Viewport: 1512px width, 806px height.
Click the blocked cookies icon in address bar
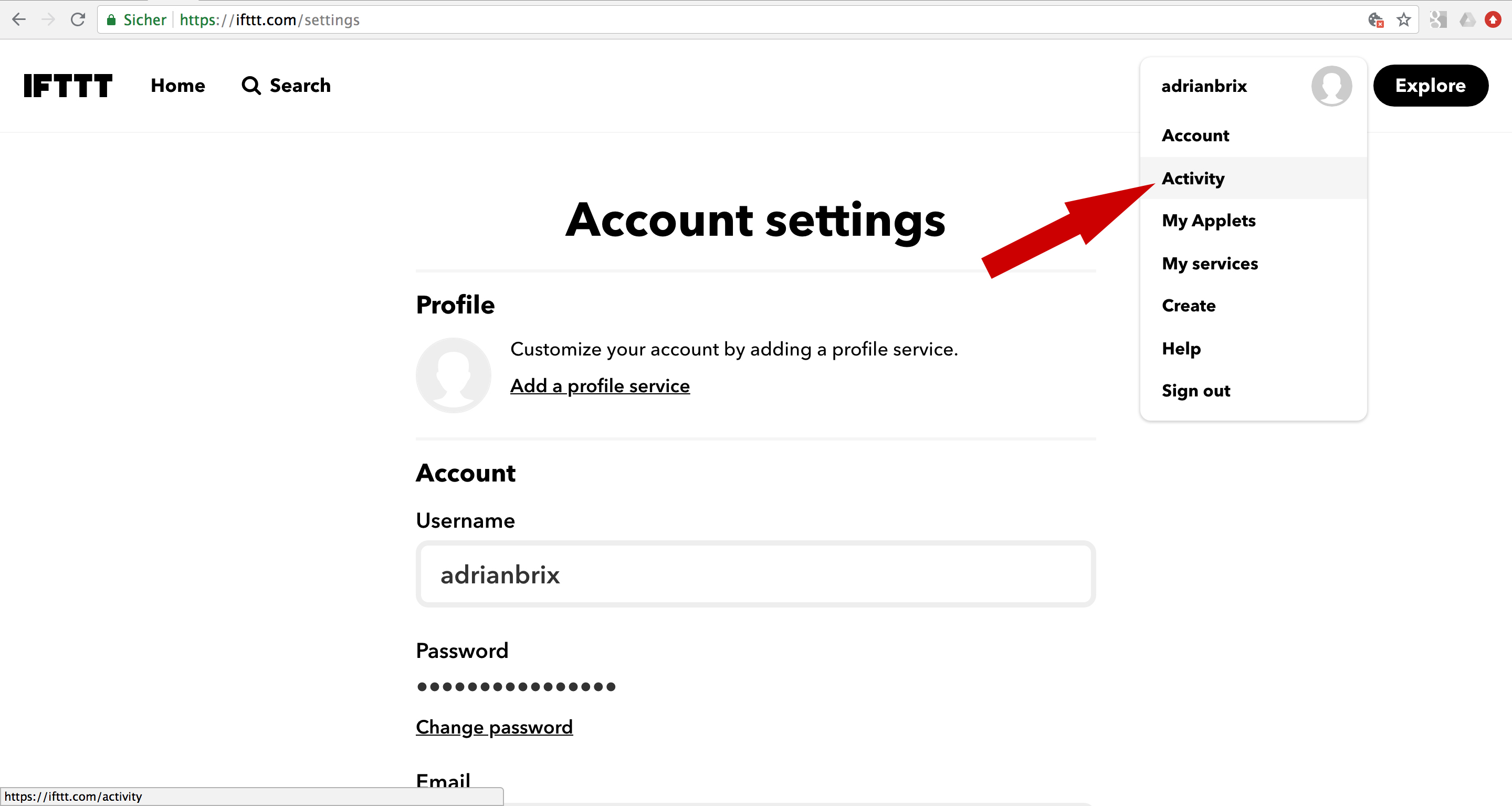[1375, 20]
